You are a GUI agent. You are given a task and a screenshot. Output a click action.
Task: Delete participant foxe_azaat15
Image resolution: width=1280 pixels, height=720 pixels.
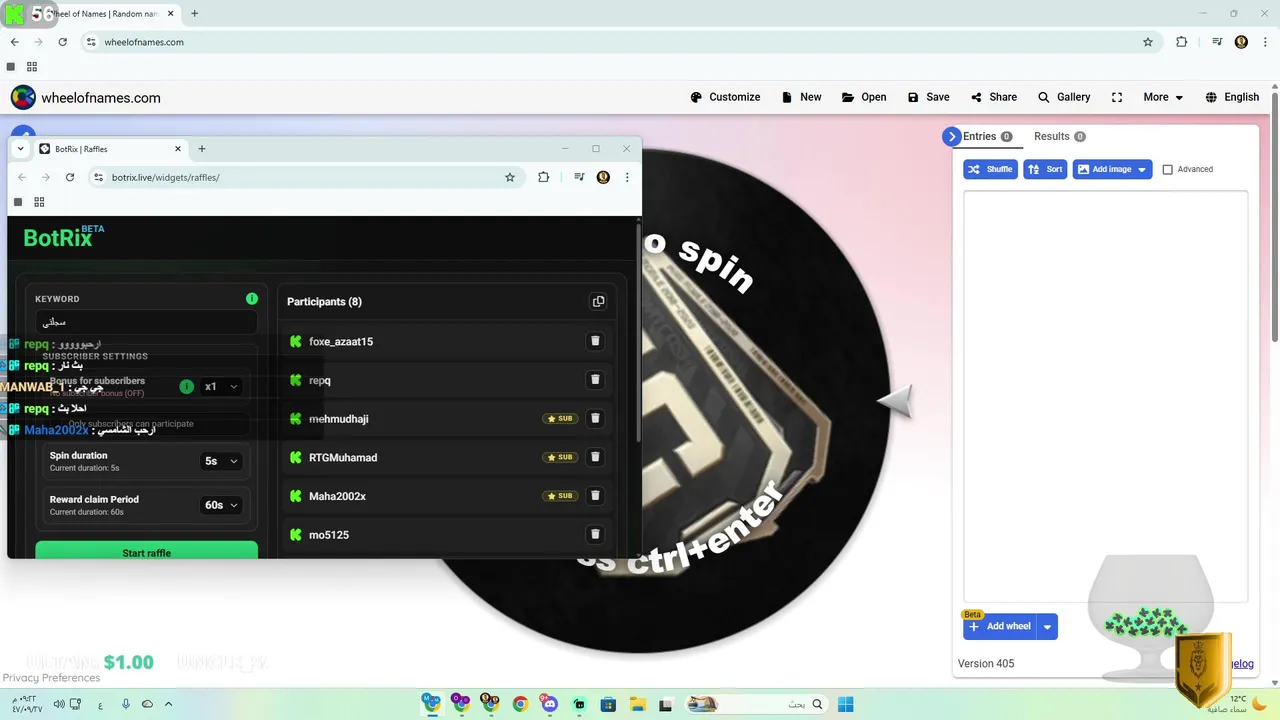click(595, 341)
